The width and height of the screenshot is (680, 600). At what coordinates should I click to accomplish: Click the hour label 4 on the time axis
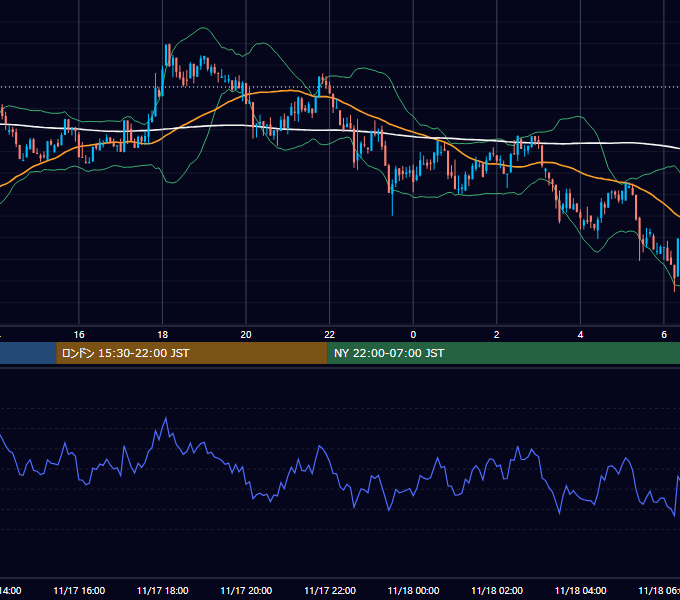(x=580, y=335)
